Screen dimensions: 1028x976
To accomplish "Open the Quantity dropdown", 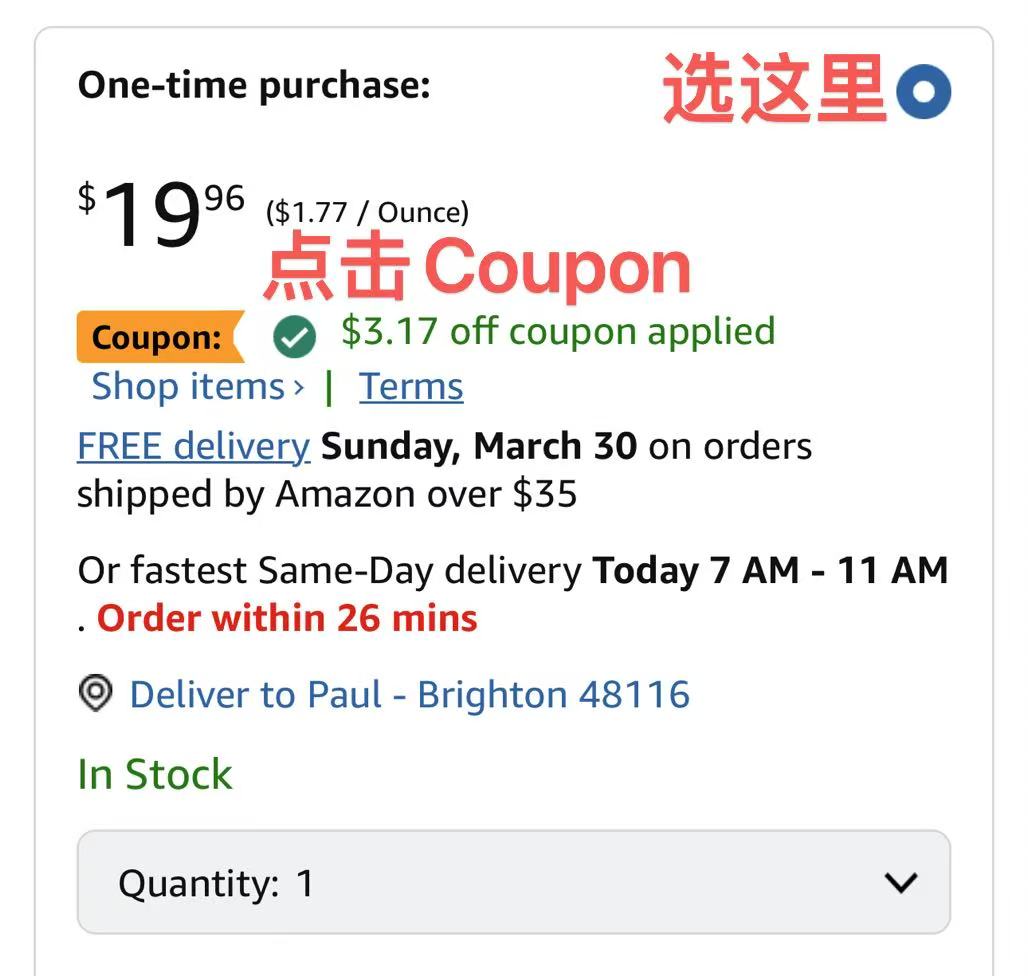I will (x=513, y=882).
